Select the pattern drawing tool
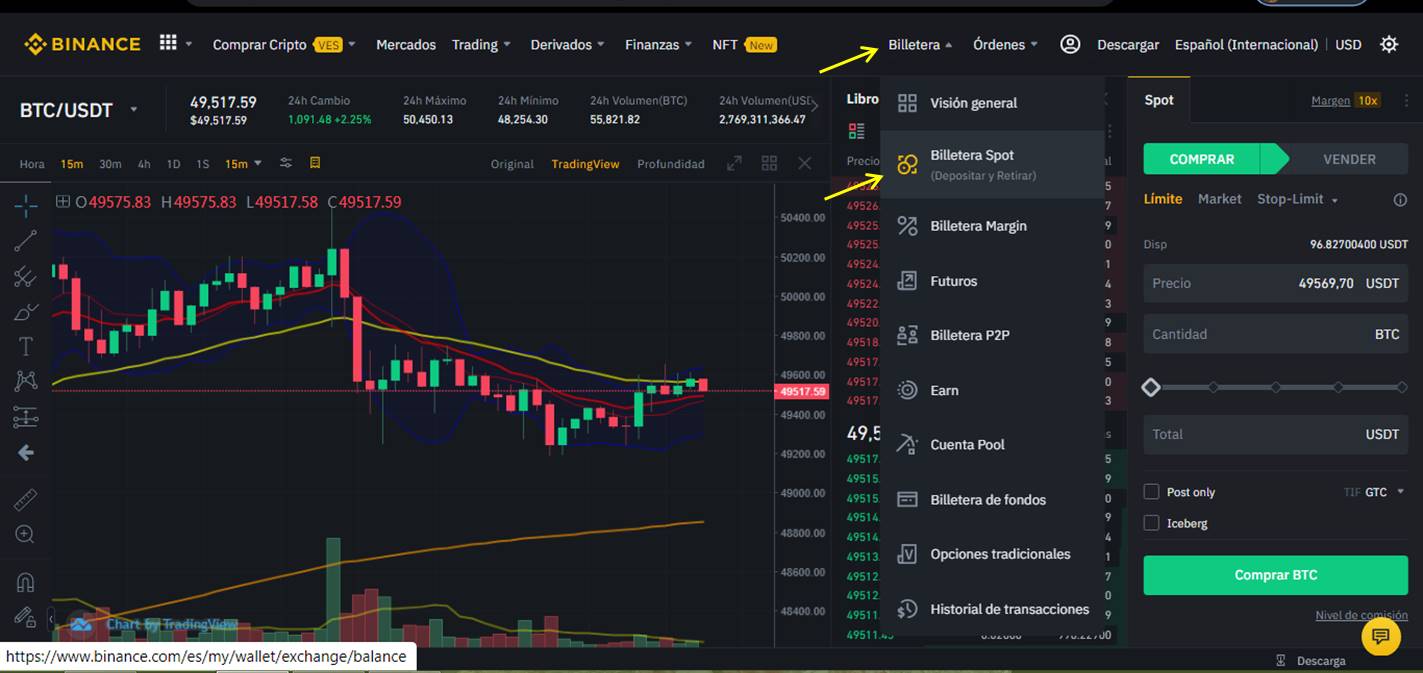Screen dimensions: 1423x673 pos(26,381)
